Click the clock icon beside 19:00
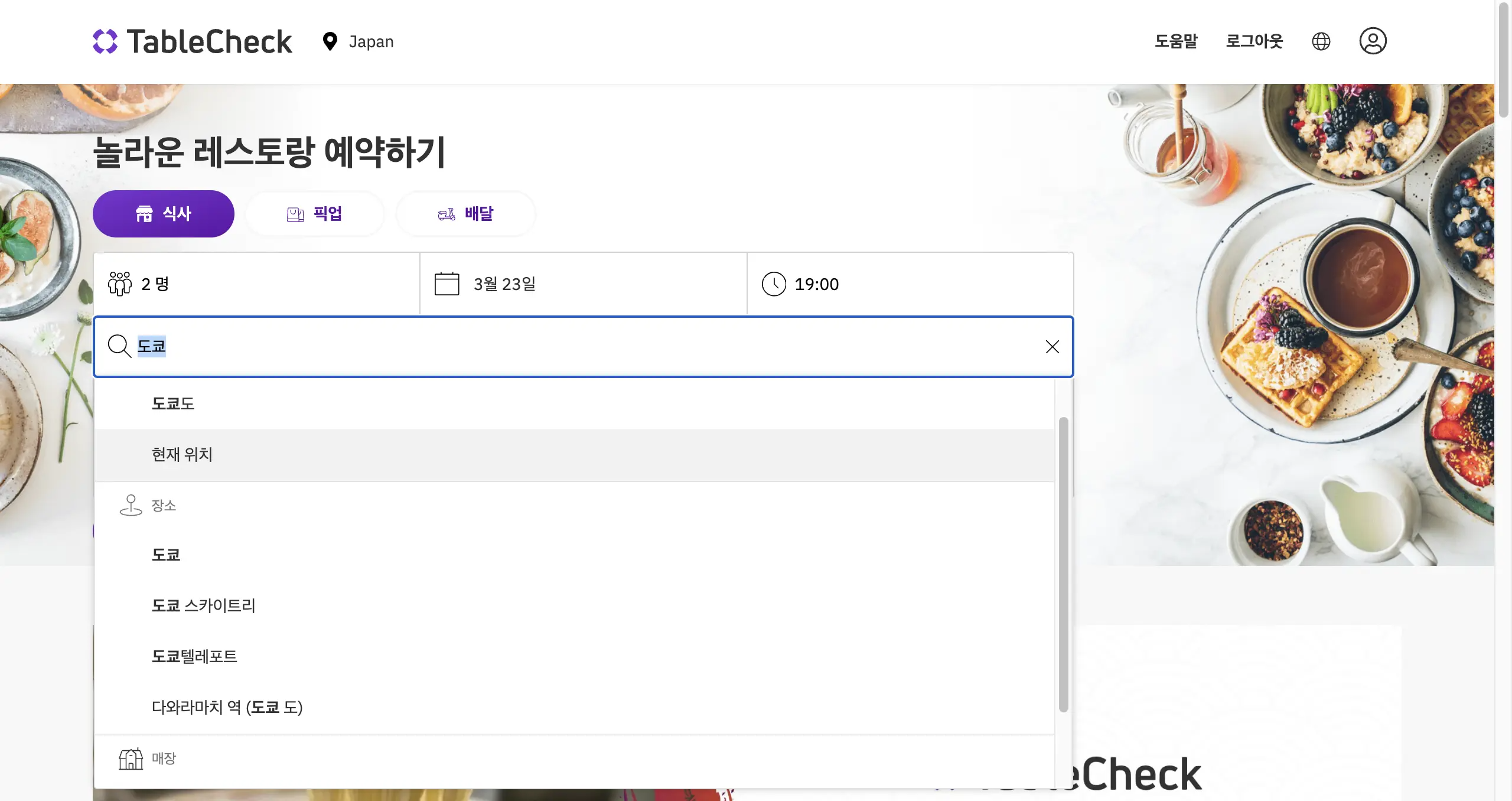Screen dimensions: 1512x801 774,284
